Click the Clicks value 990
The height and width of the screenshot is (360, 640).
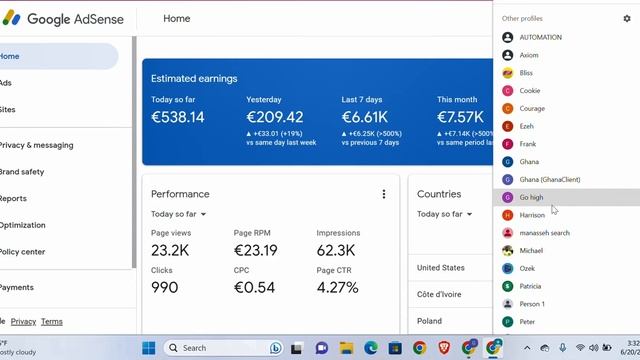point(164,287)
